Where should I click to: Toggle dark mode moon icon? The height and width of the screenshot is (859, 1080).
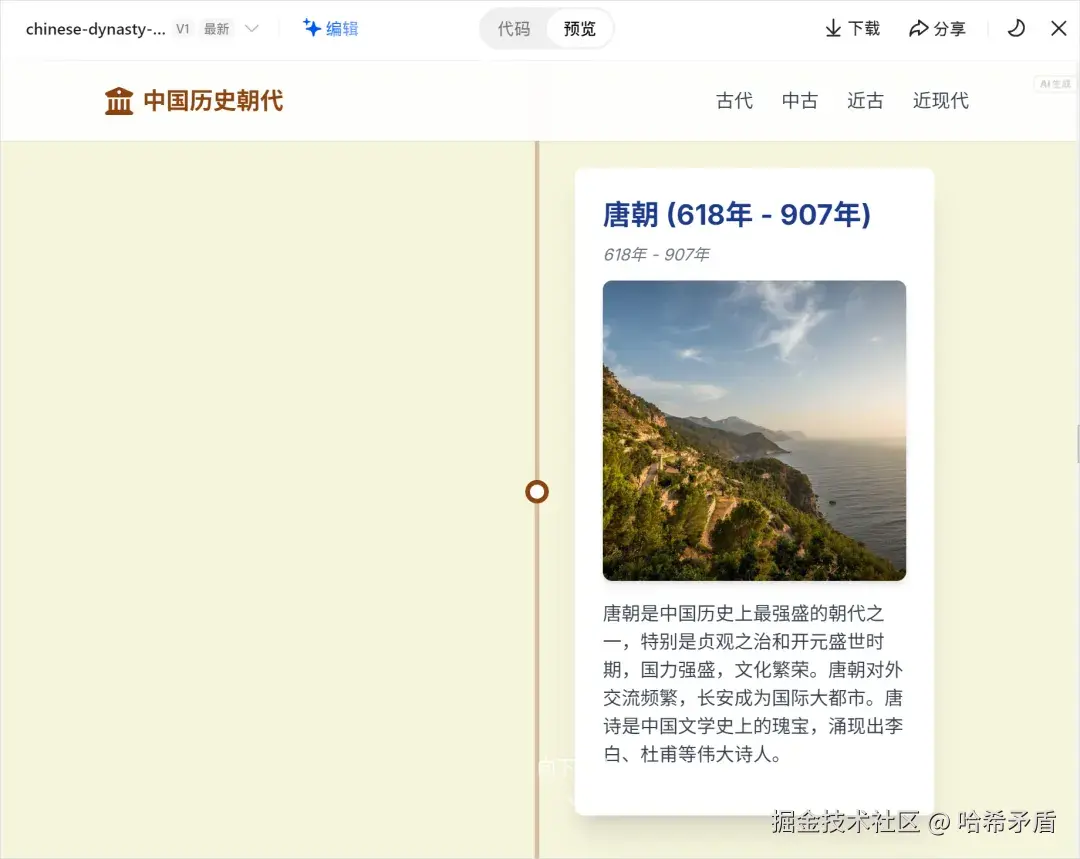[x=1017, y=28]
